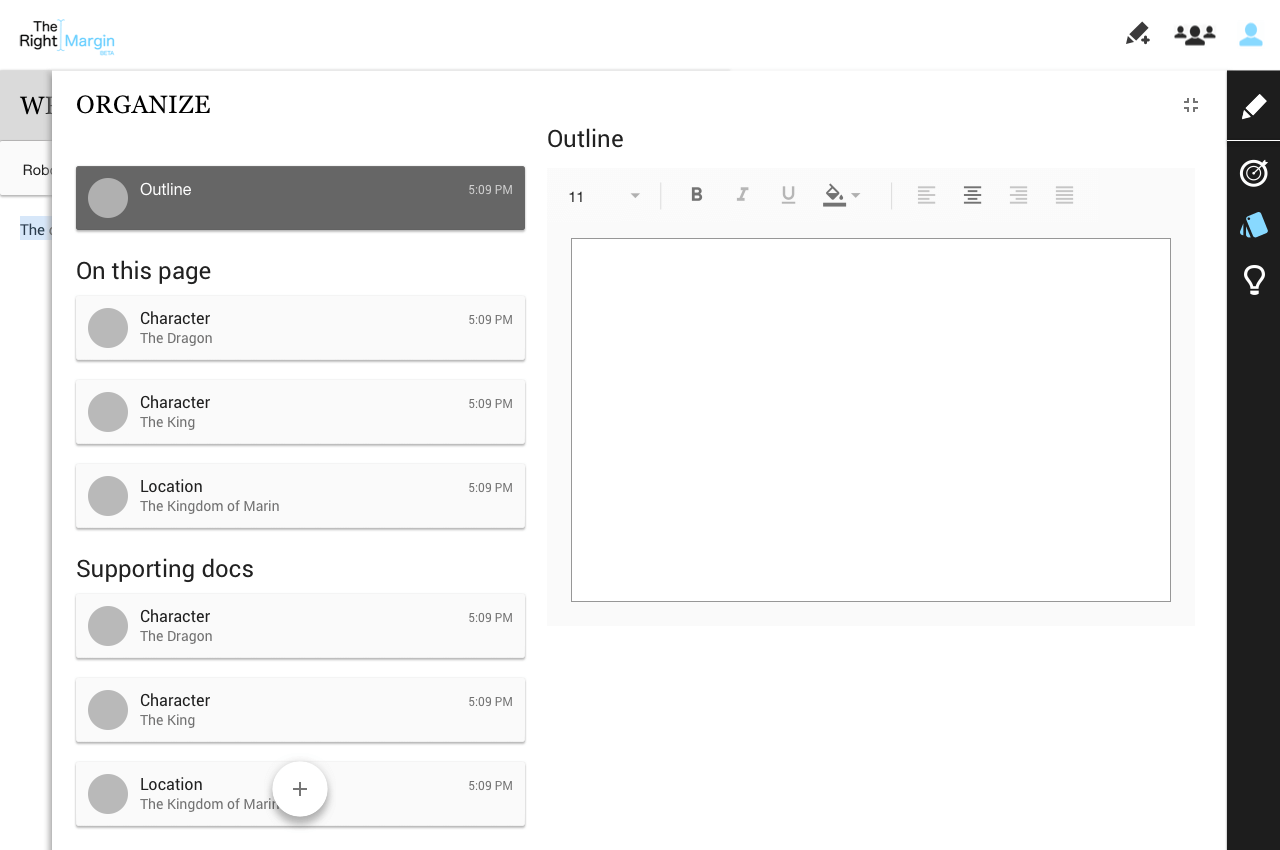Open the goals target icon in sidebar
The width and height of the screenshot is (1280, 850).
pos(1253,173)
